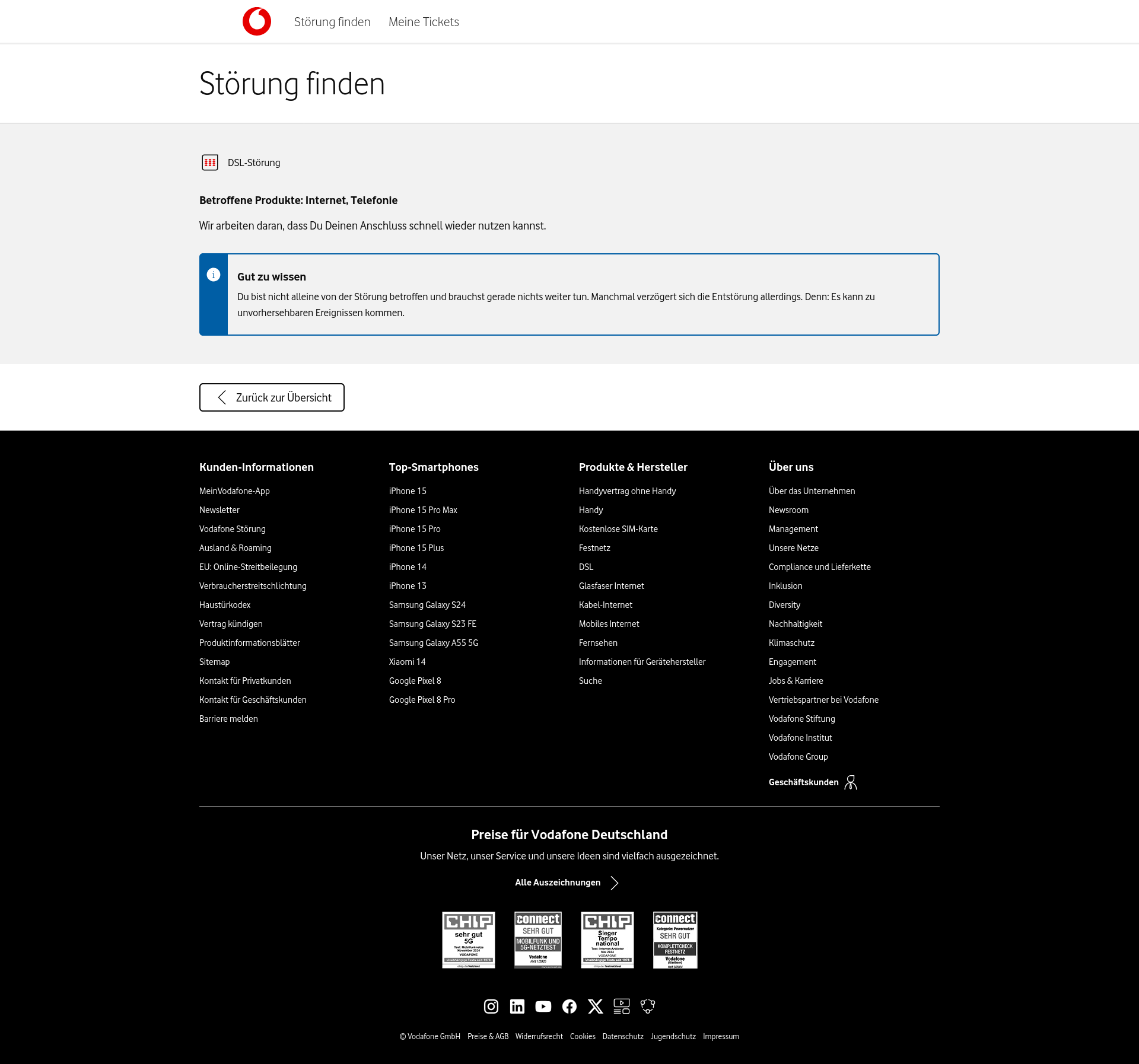The image size is (1139, 1064).
Task: Open the Jugendschutz legal link
Action: pos(673,1037)
